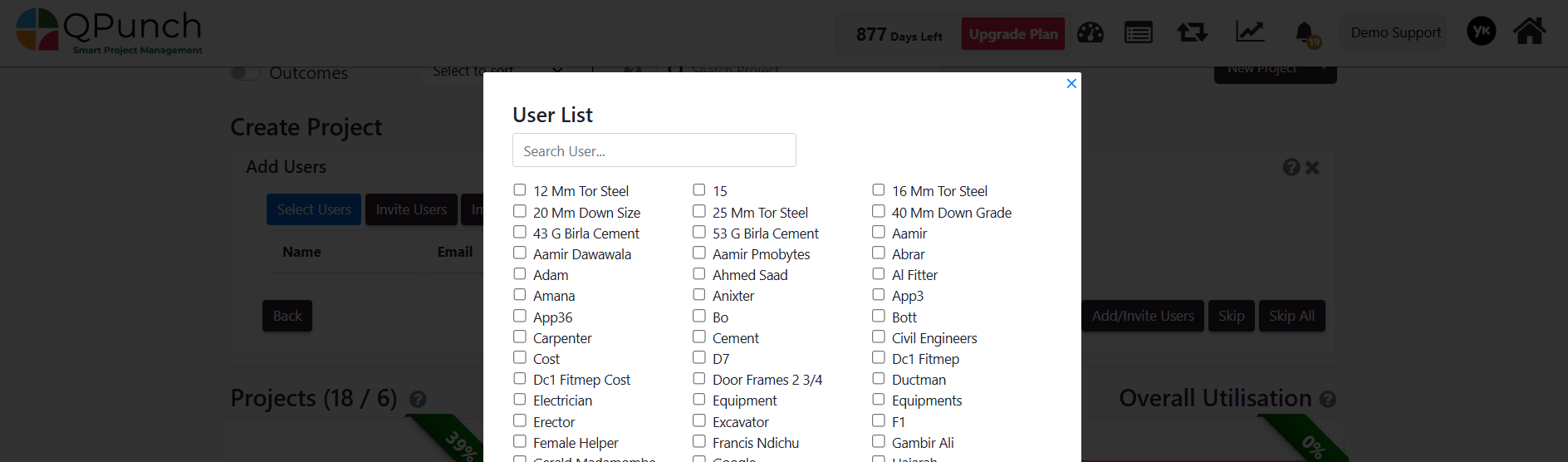Tick the Civil Engineers checkbox
Viewport: 1568px width, 462px height.
click(879, 337)
